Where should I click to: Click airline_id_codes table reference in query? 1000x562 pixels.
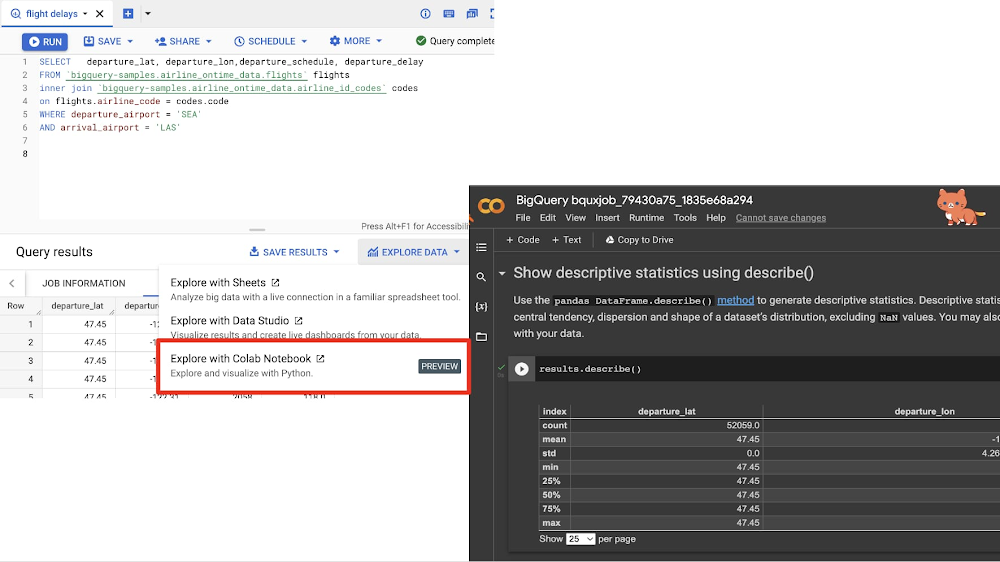pyautogui.click(x=242, y=88)
